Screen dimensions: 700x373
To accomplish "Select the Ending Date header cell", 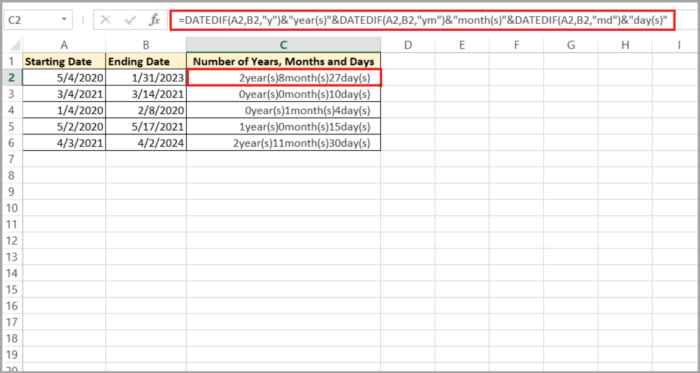I will [146, 62].
